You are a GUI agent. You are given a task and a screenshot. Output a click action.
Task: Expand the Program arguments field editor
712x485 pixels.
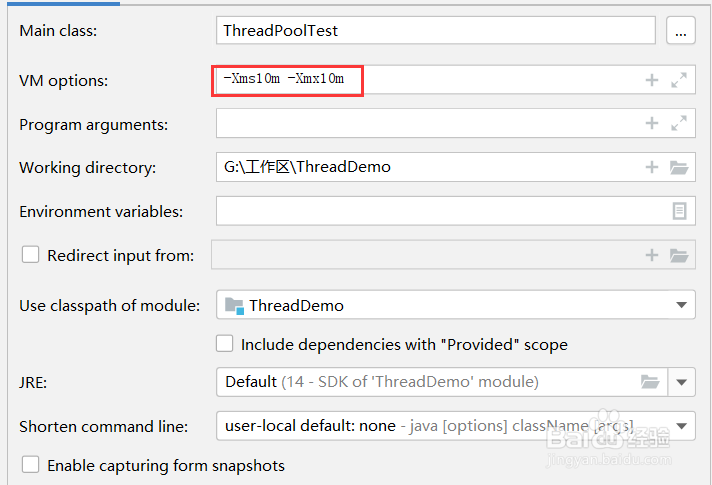click(x=679, y=124)
